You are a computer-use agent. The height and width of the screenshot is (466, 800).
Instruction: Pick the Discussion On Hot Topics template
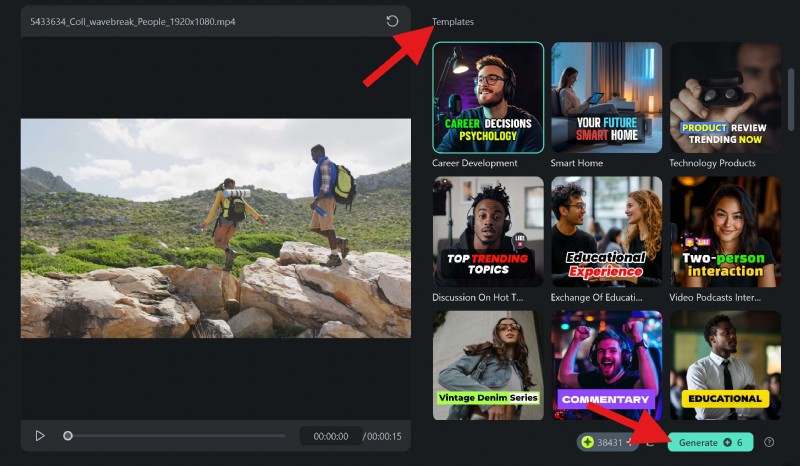pos(488,232)
